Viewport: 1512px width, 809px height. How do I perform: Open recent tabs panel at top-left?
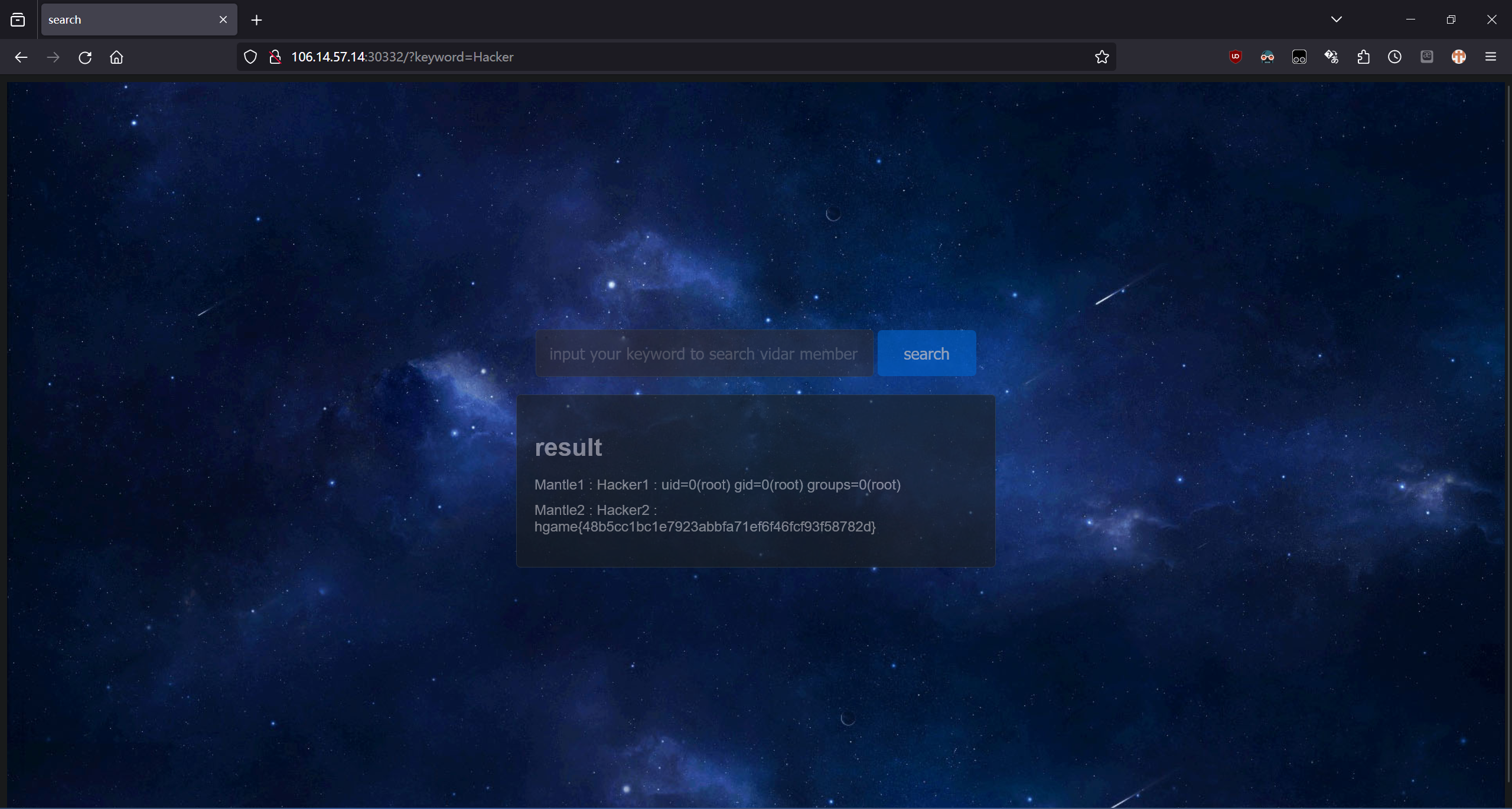pyautogui.click(x=18, y=19)
